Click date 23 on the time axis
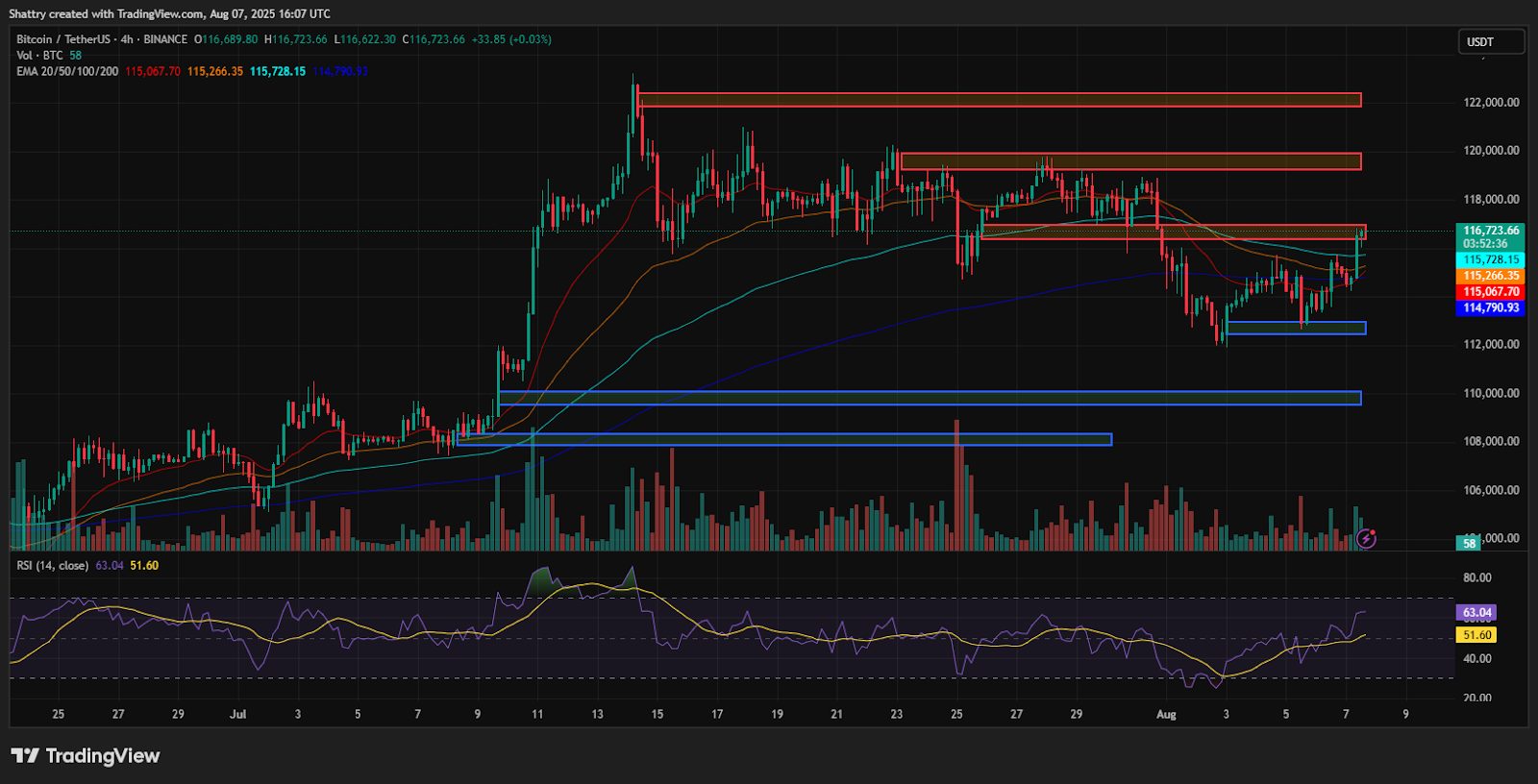Image resolution: width=1538 pixels, height=784 pixels. [897, 714]
